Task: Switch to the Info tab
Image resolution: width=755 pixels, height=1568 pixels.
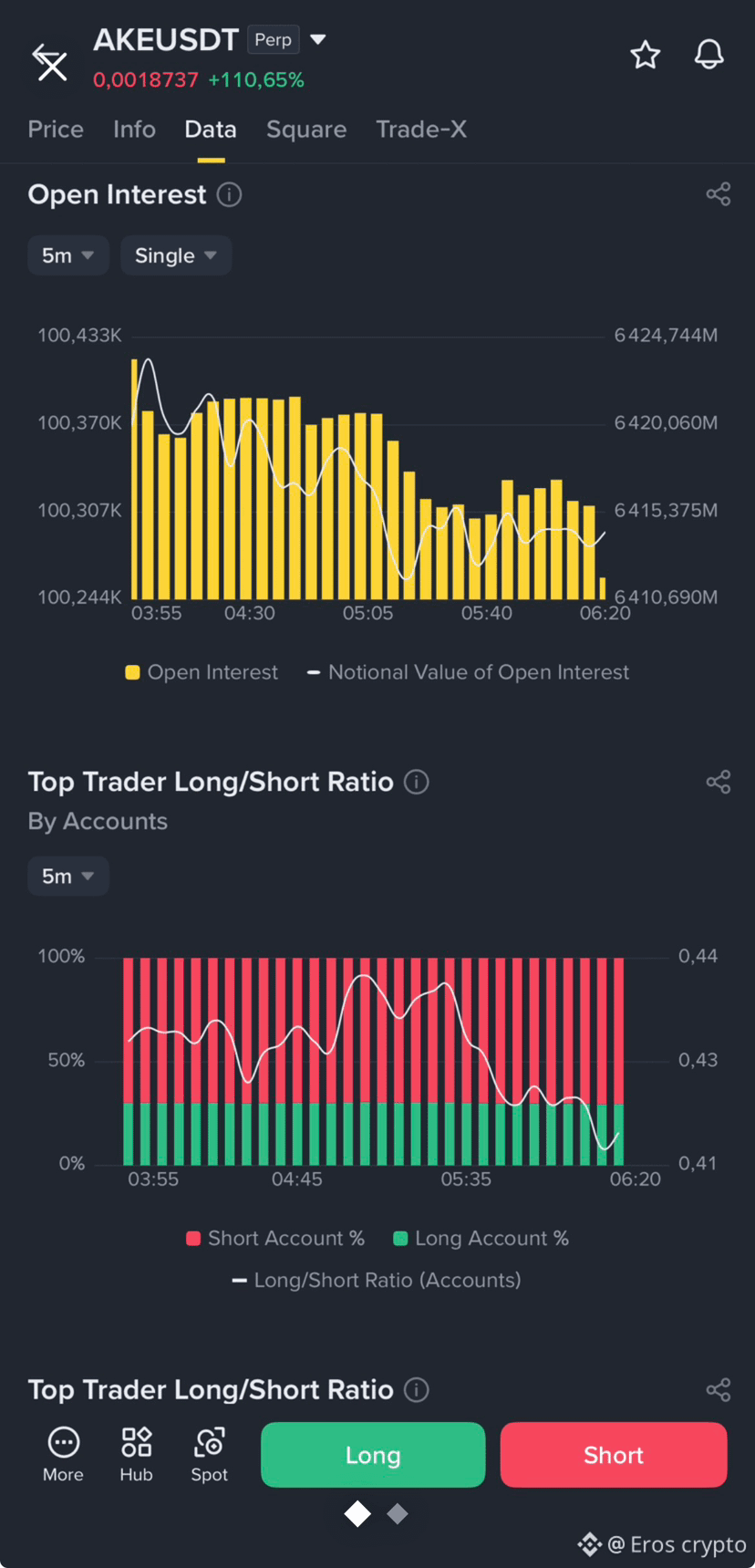Action: 134,130
